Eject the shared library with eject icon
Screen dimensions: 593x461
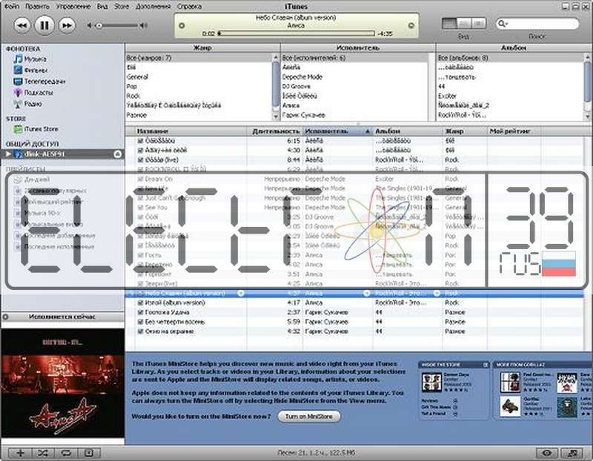click(x=117, y=154)
